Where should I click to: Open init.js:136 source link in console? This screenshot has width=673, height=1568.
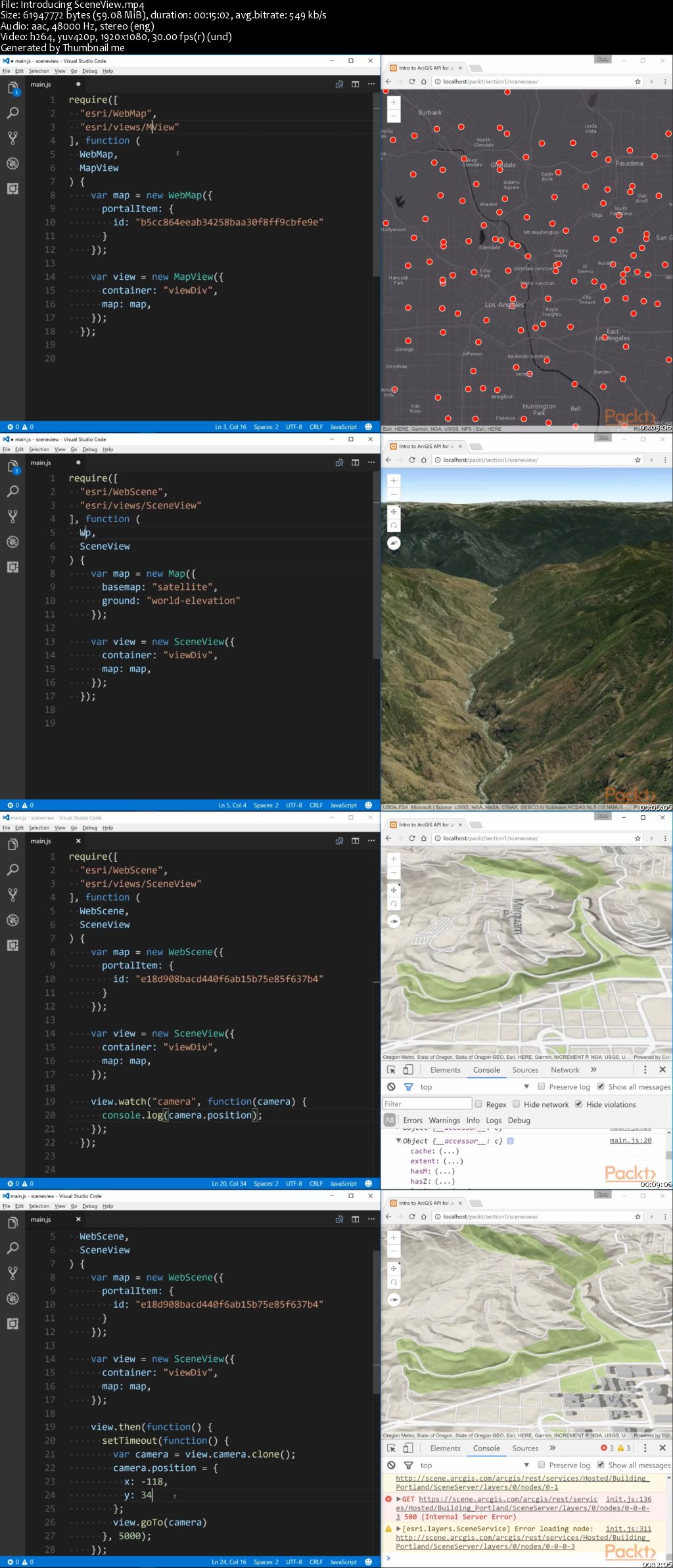(x=628, y=1499)
